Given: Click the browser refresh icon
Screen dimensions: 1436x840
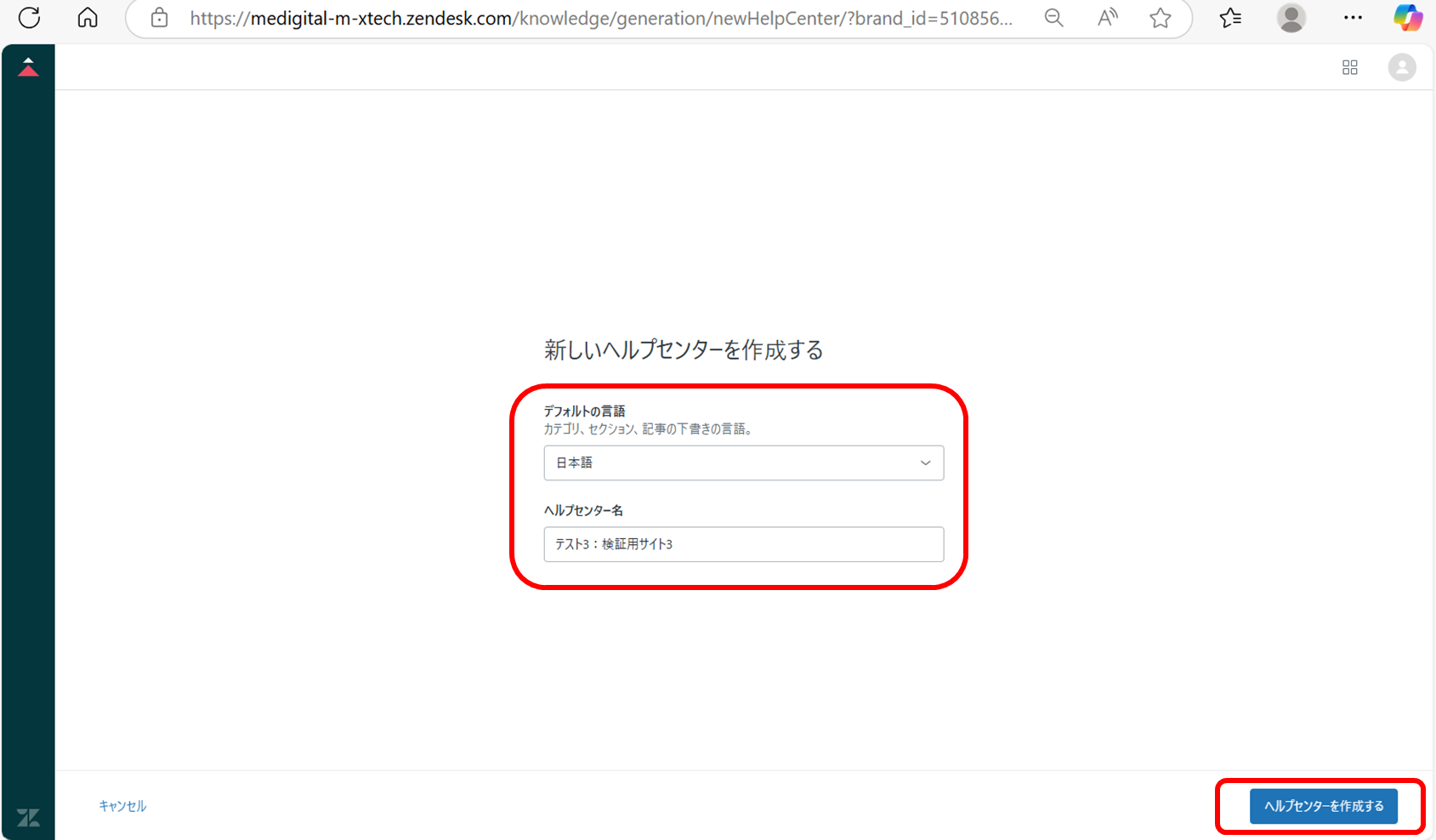Looking at the screenshot, I should 29,18.
